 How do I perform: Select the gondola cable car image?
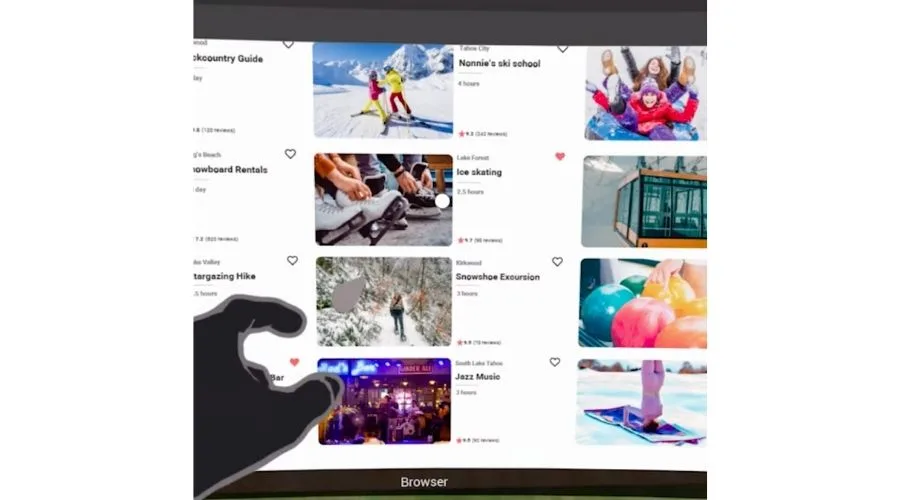pos(644,201)
